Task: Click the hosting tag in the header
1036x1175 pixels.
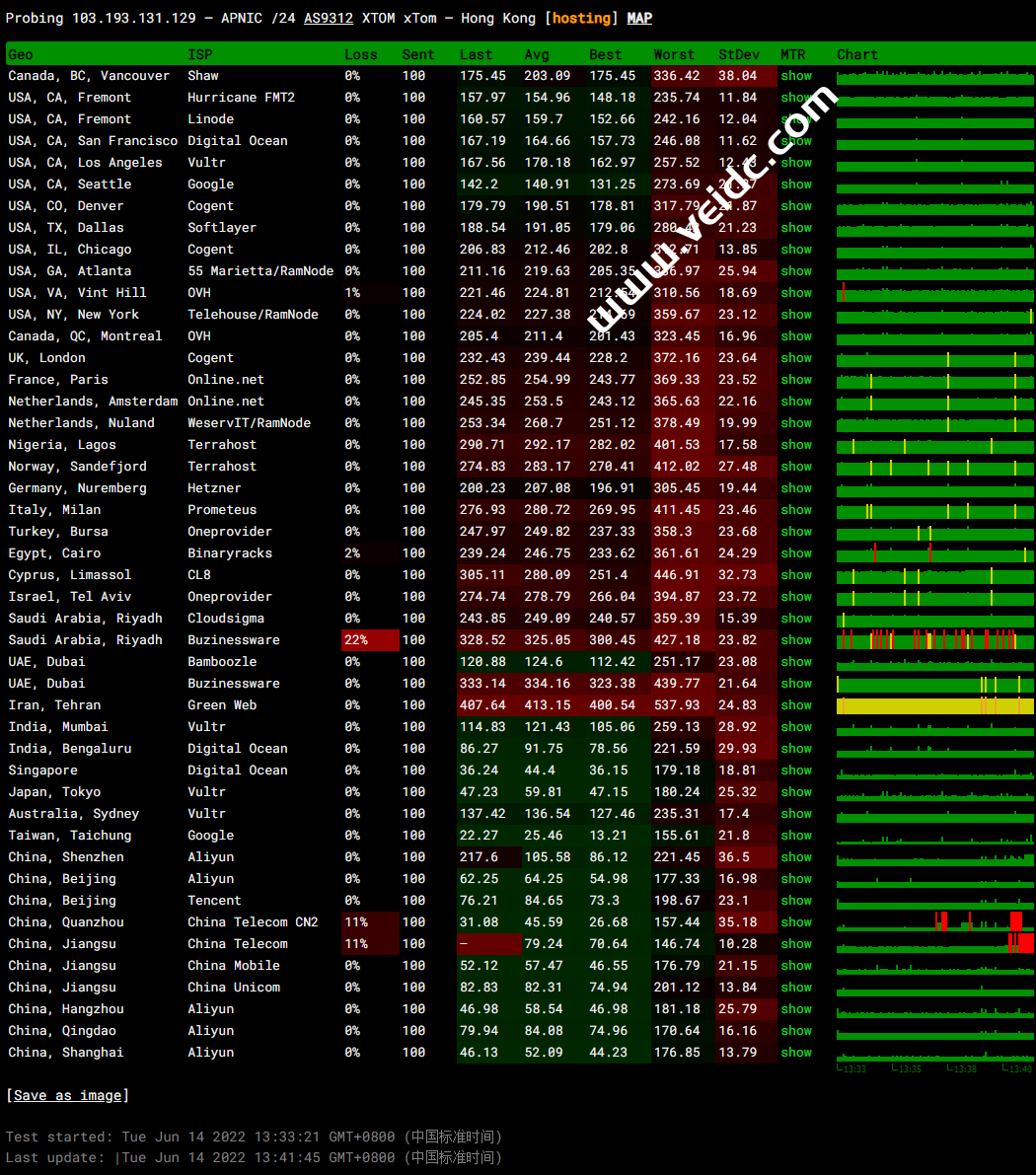Action: click(x=582, y=18)
